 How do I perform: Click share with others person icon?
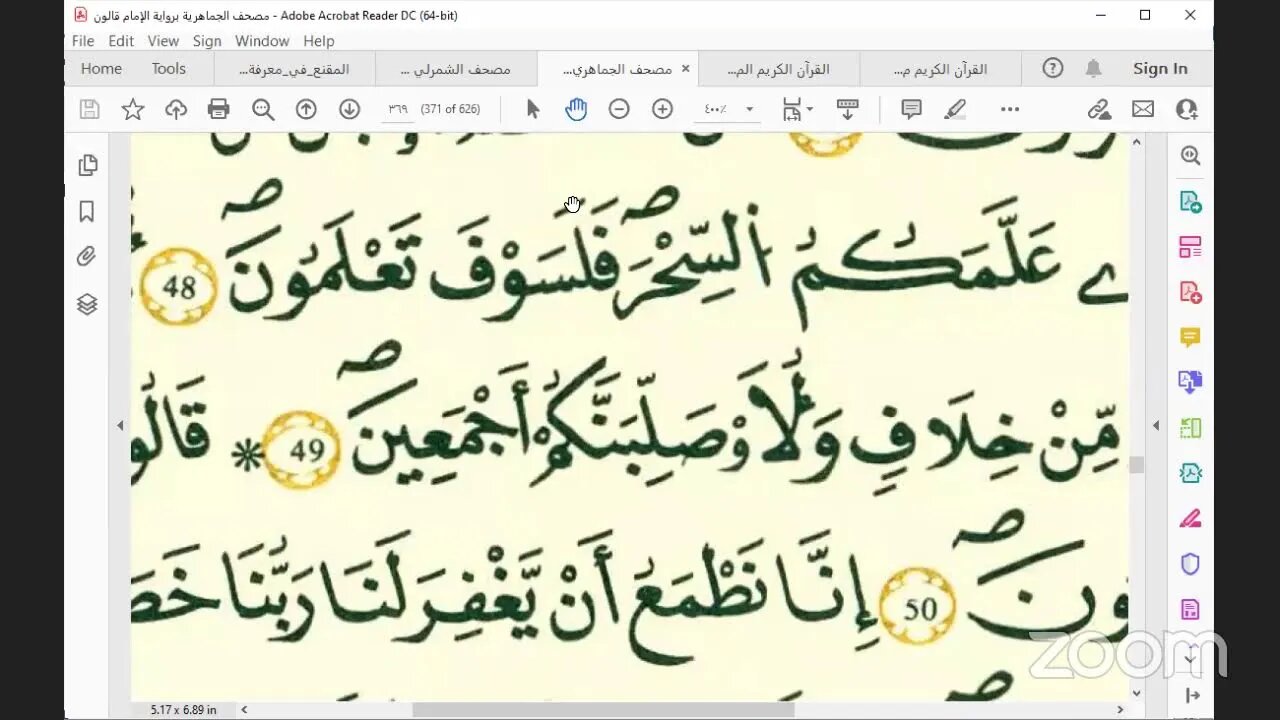pos(1187,109)
